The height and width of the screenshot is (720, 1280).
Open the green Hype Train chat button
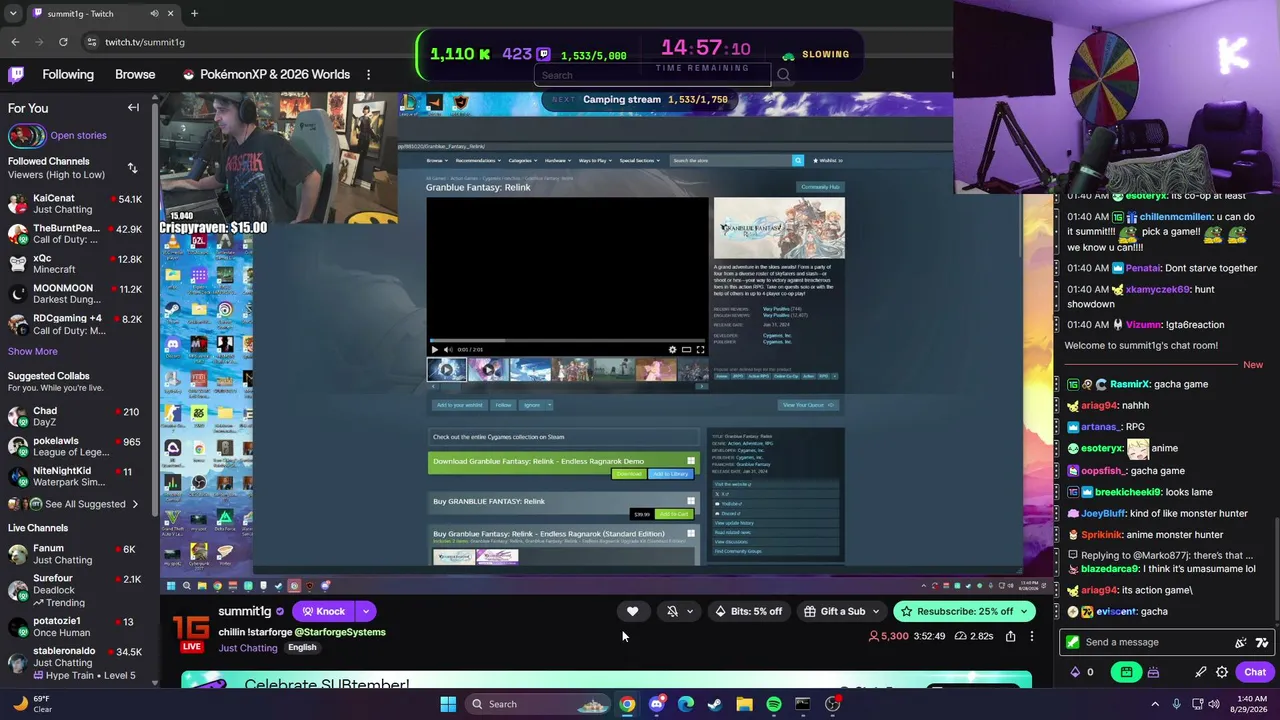point(1126,672)
